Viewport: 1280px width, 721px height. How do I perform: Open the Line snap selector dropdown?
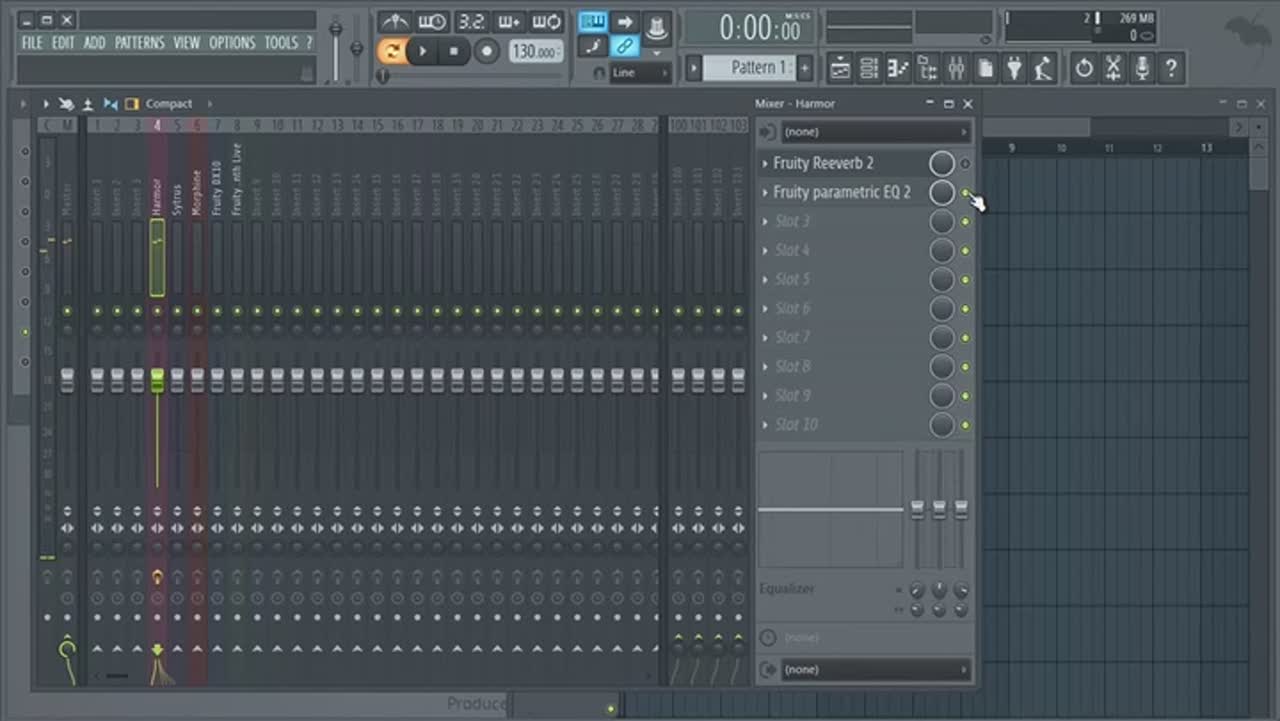pyautogui.click(x=638, y=73)
